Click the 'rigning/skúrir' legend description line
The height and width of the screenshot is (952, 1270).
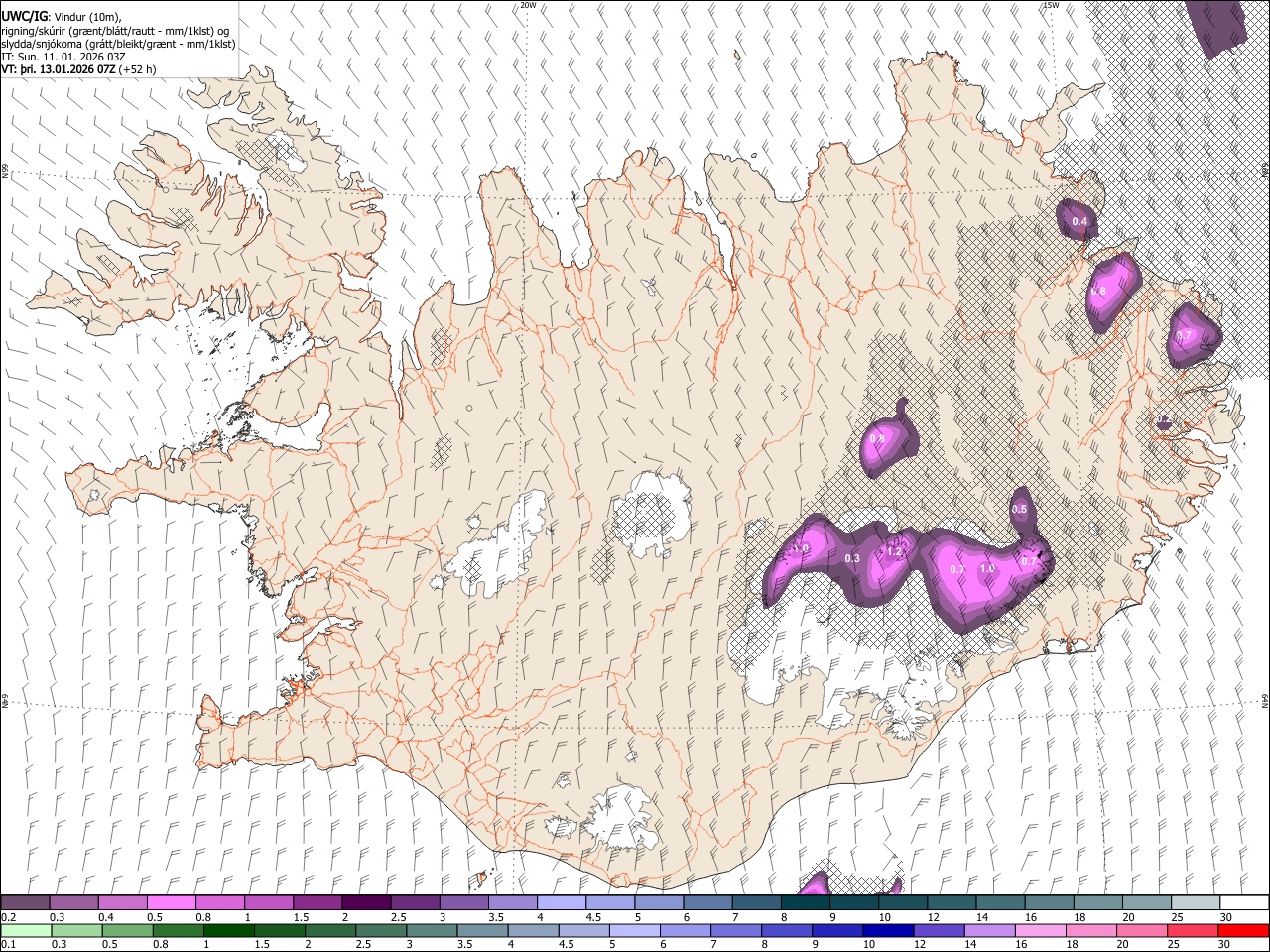pos(115,30)
